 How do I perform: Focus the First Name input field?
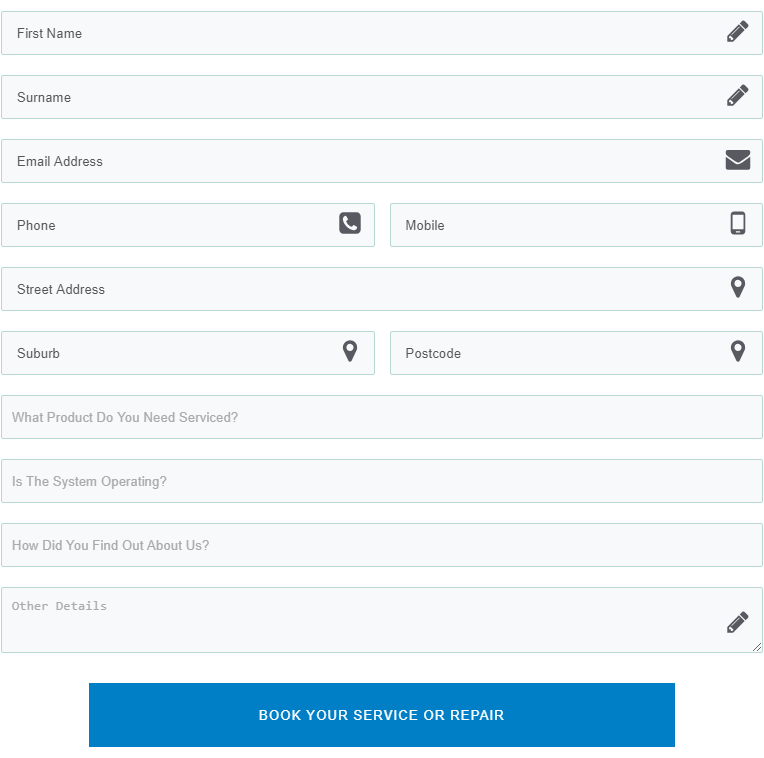(x=382, y=33)
